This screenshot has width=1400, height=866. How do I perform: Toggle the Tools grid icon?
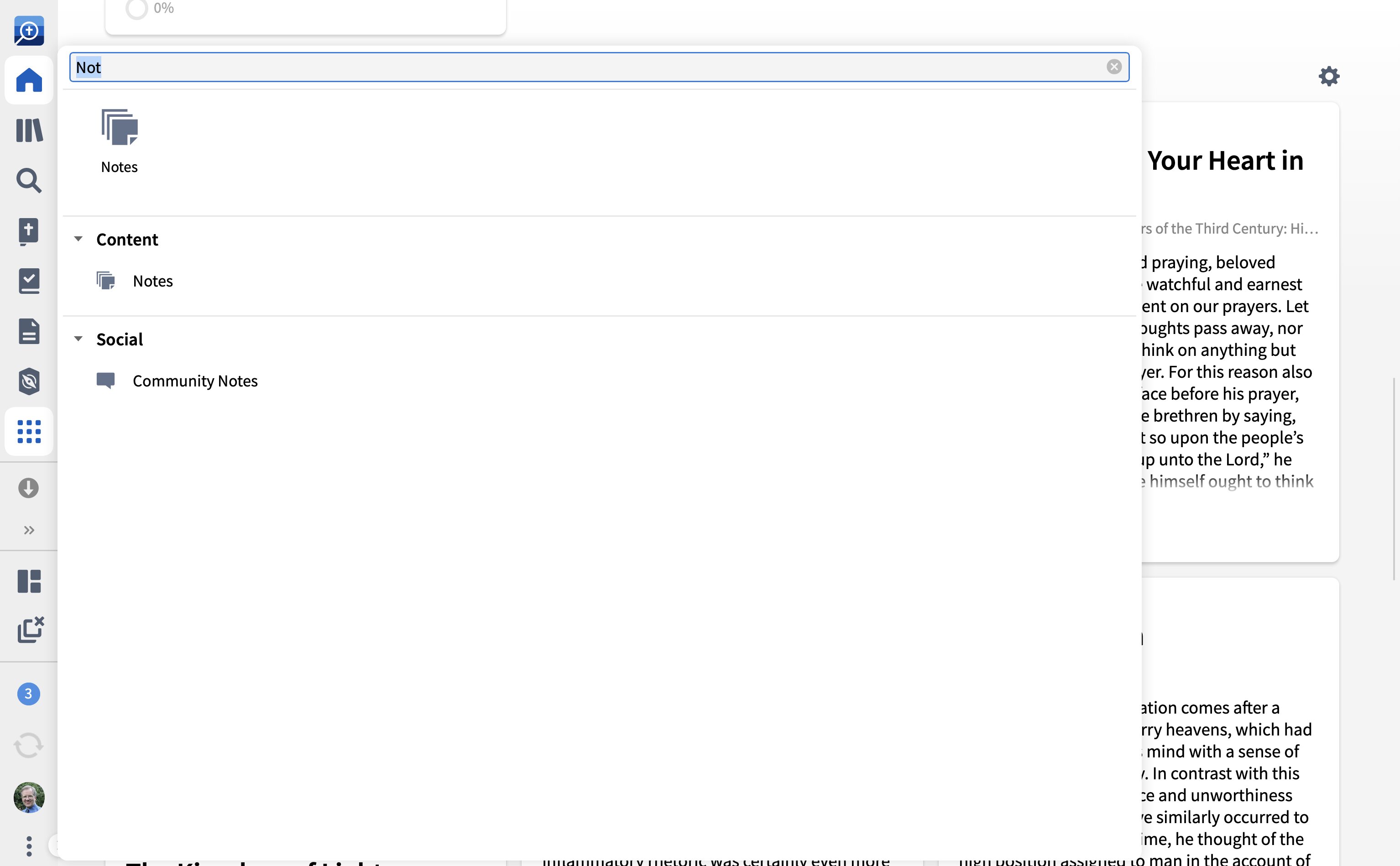tap(29, 431)
